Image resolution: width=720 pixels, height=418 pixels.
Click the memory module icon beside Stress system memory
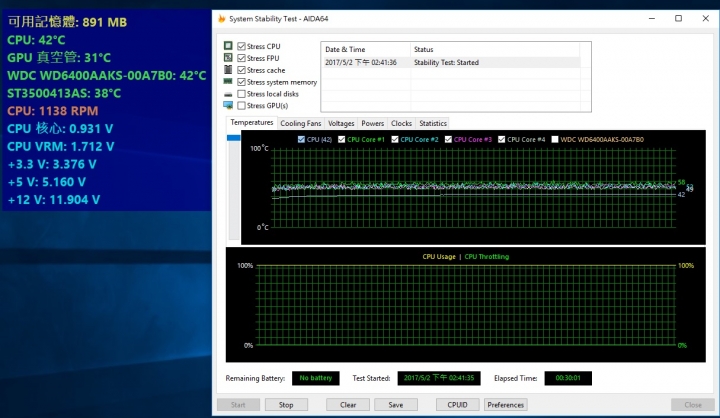[228, 81]
